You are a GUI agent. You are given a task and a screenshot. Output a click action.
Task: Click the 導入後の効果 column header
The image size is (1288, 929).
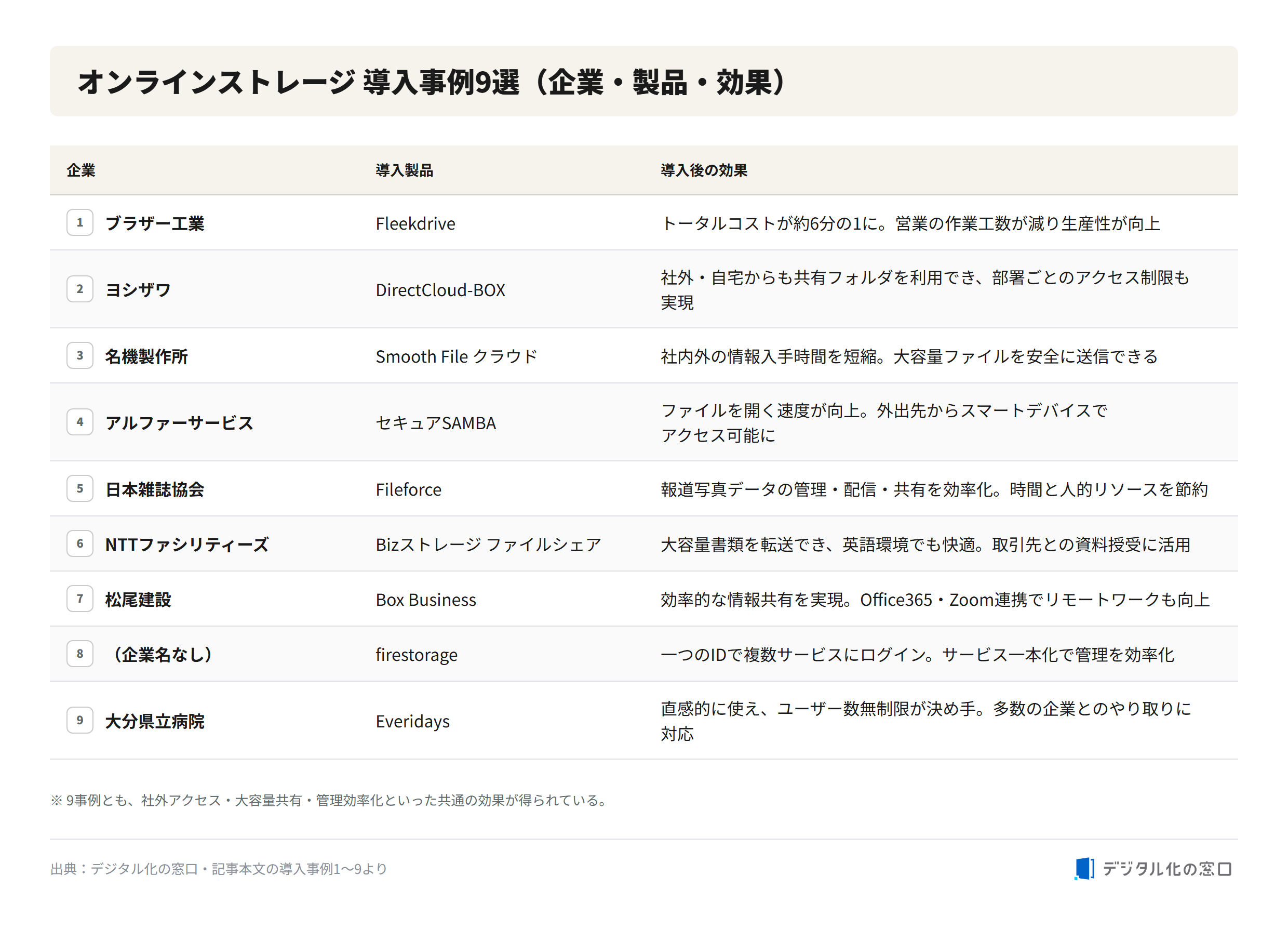(704, 170)
